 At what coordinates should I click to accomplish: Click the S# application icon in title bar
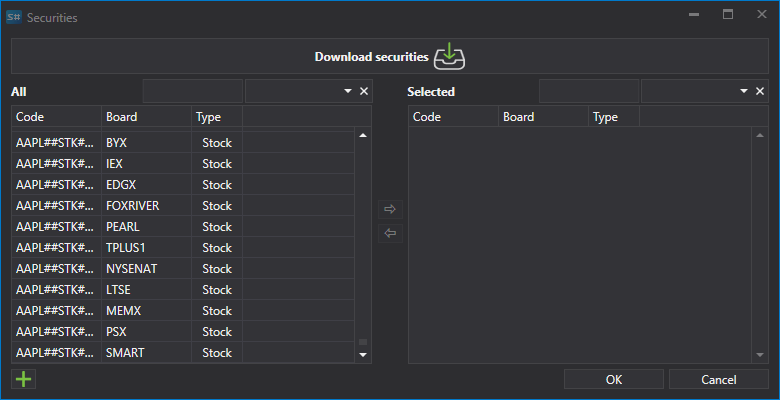click(x=14, y=17)
